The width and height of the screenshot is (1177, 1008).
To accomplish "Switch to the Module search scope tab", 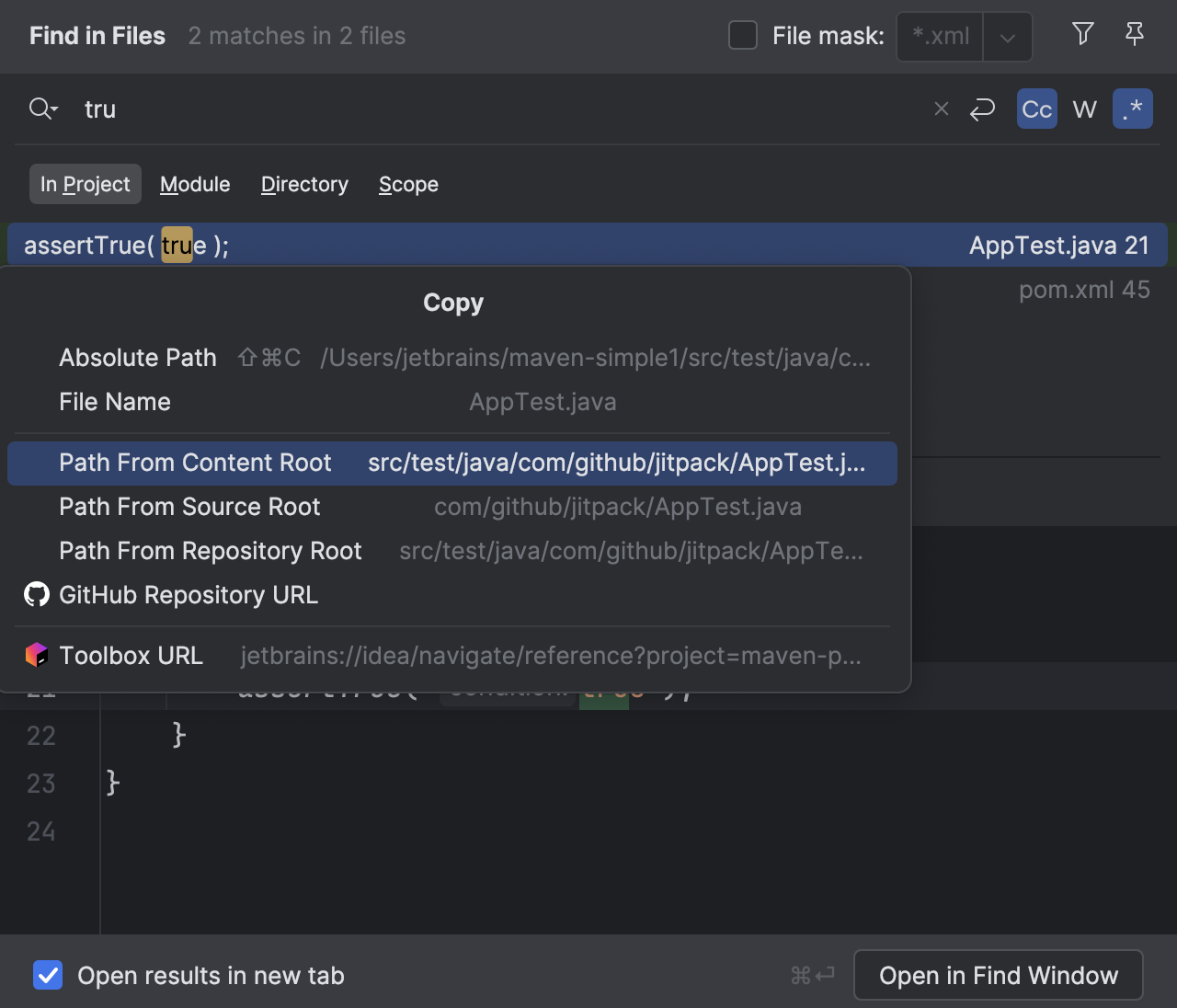I will [x=195, y=184].
